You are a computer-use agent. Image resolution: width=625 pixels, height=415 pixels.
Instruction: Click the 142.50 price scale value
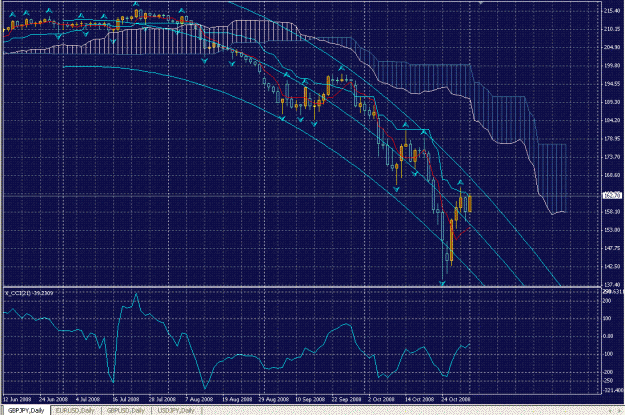pyautogui.click(x=612, y=266)
